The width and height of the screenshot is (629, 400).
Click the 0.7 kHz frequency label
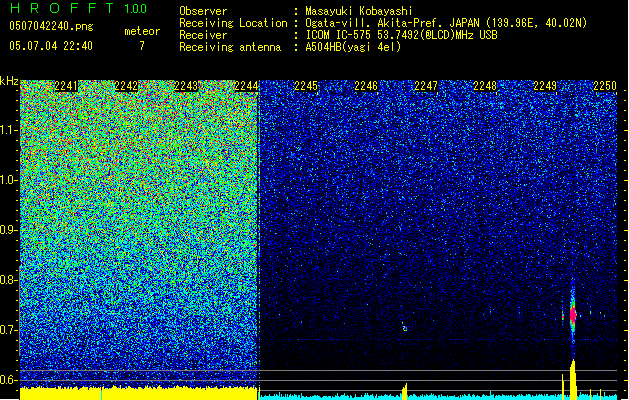pos(8,330)
